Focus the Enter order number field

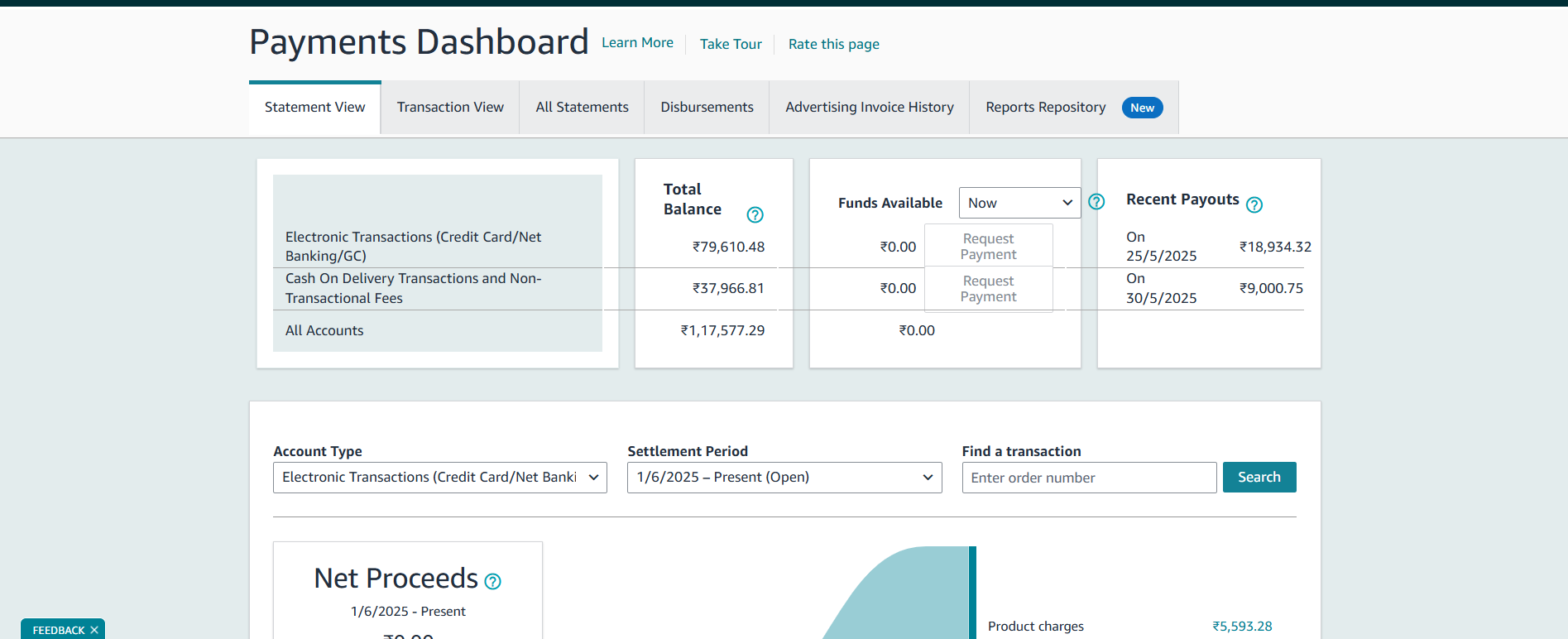click(1089, 478)
